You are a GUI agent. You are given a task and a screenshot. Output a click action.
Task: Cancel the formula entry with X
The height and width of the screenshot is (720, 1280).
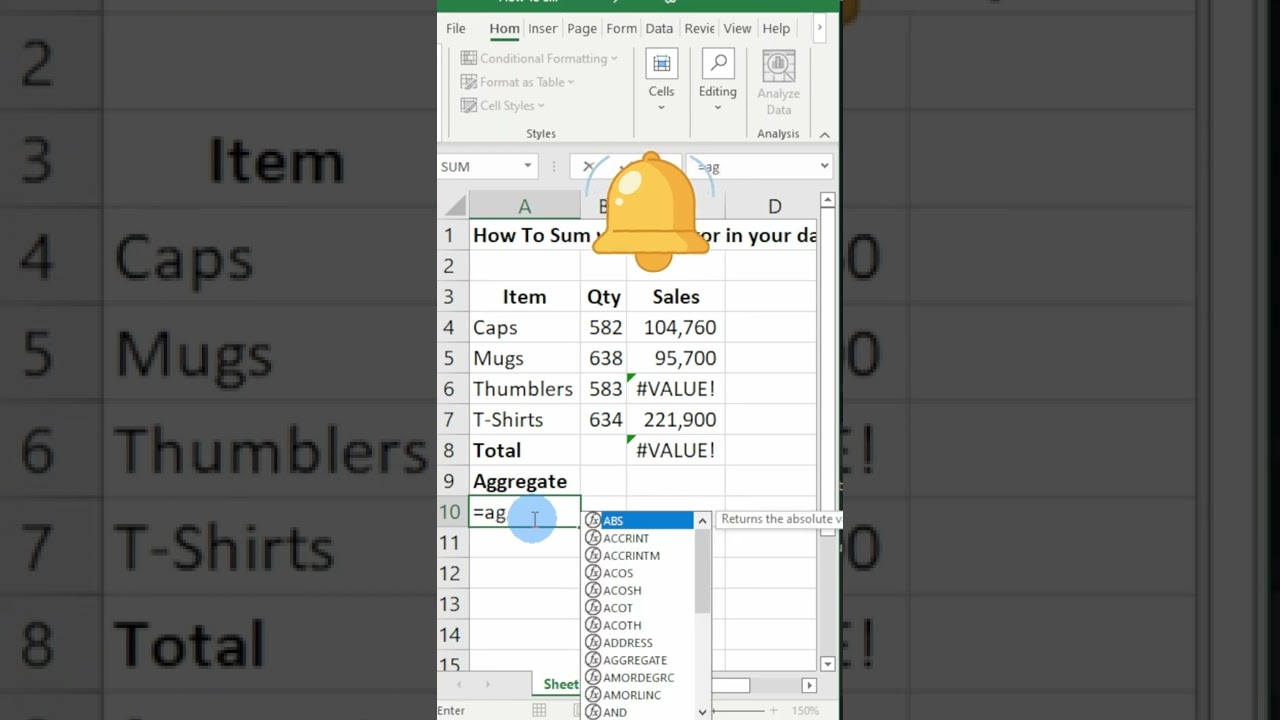588,167
